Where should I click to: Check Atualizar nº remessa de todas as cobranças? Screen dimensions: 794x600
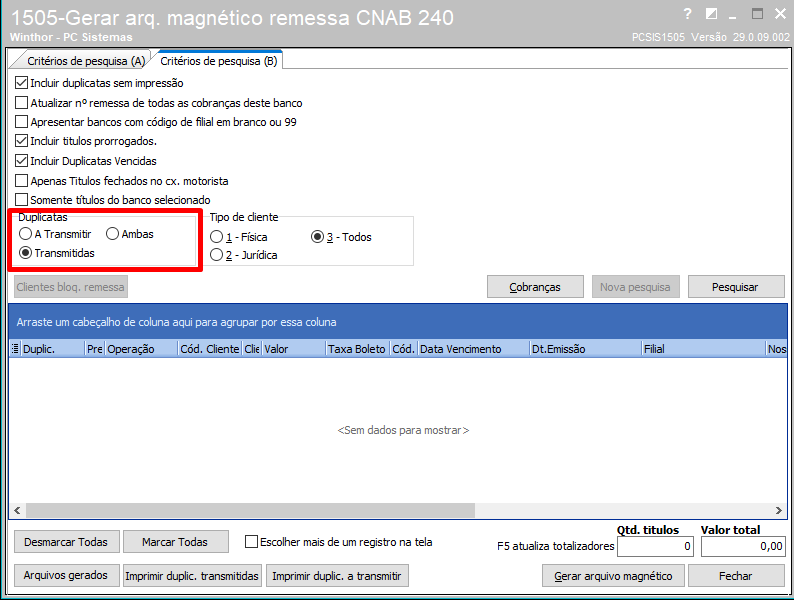21,103
